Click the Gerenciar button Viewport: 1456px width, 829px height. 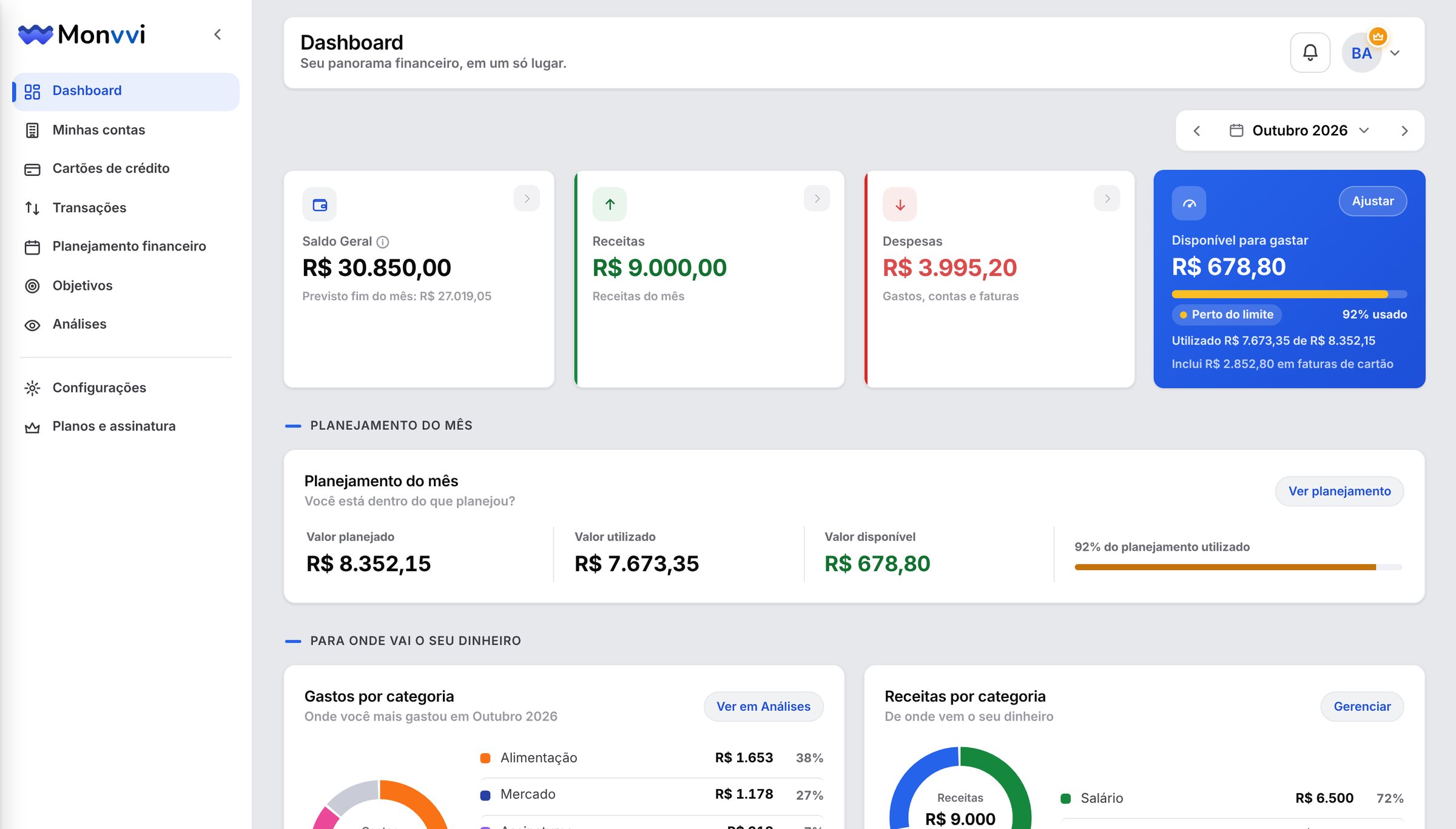[x=1362, y=706]
